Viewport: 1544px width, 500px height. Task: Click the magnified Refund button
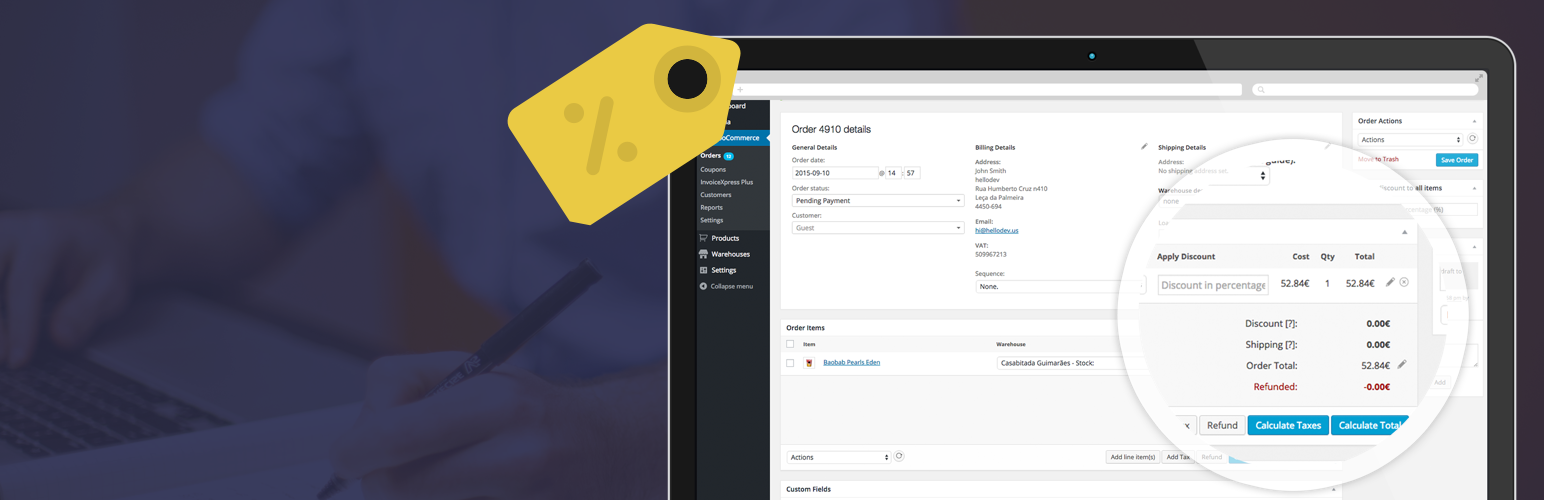pos(1222,425)
